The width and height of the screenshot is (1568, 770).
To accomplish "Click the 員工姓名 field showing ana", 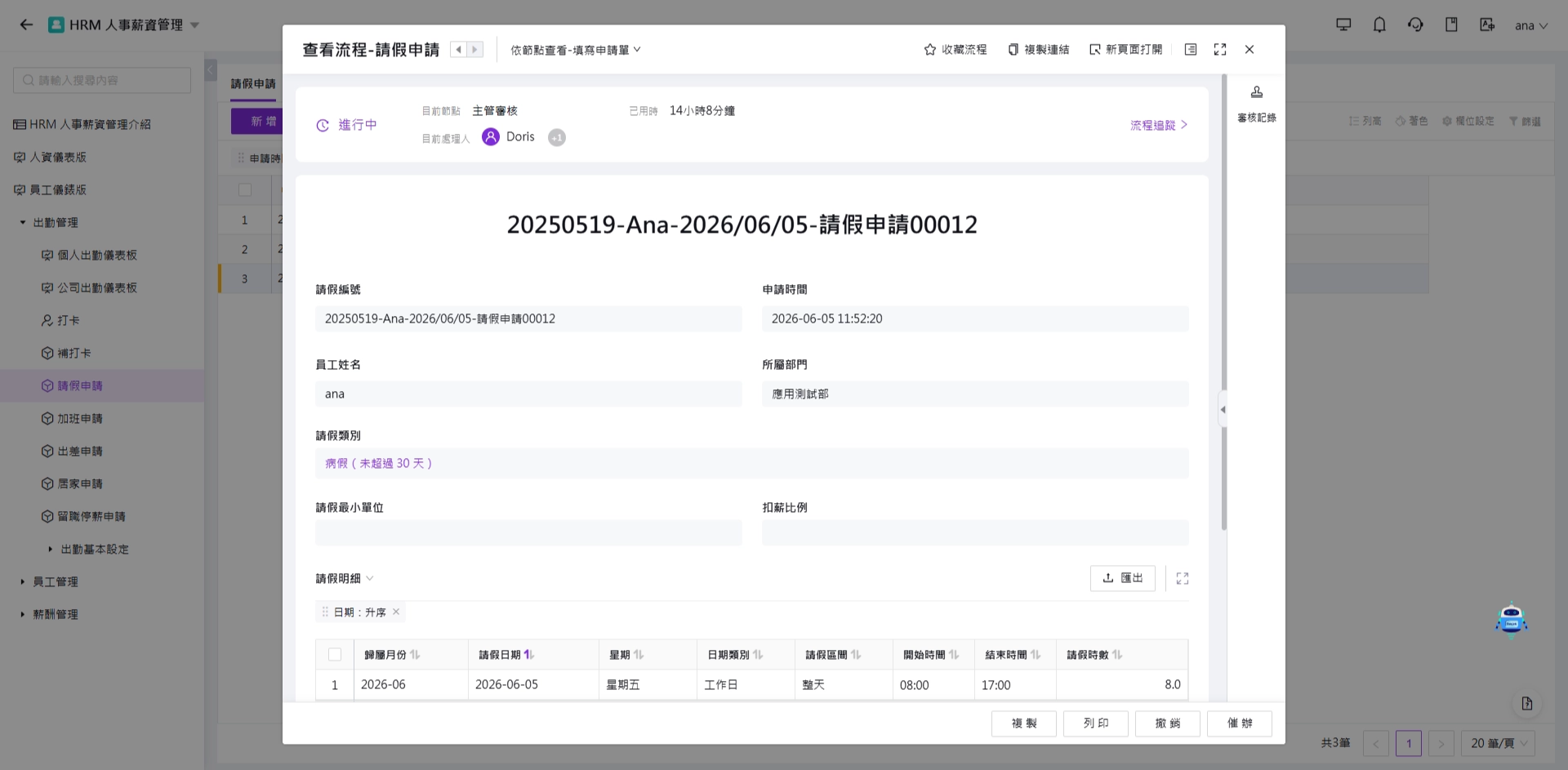I will coord(528,394).
